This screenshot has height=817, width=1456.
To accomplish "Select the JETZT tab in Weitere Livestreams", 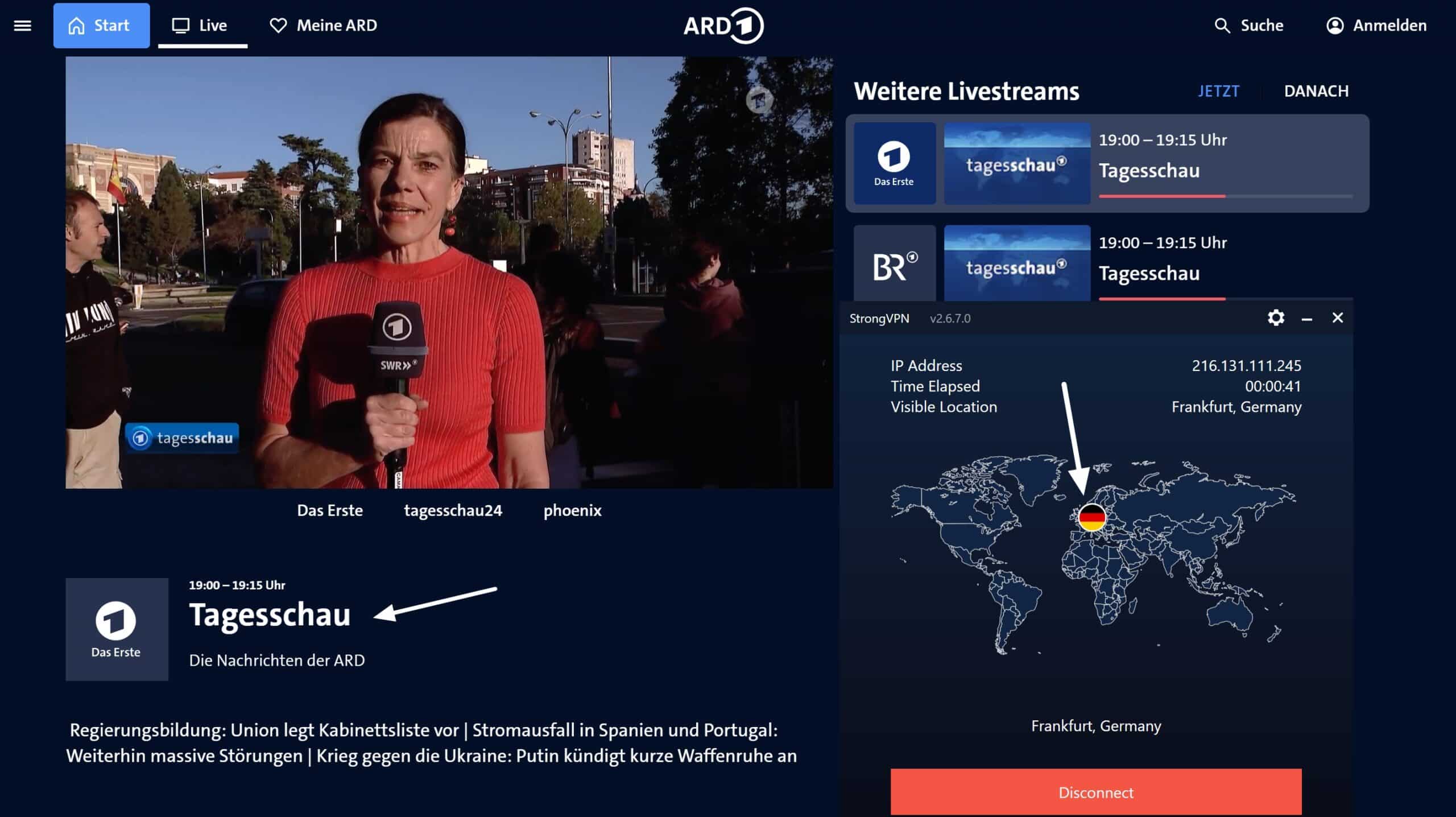I will 1218,91.
